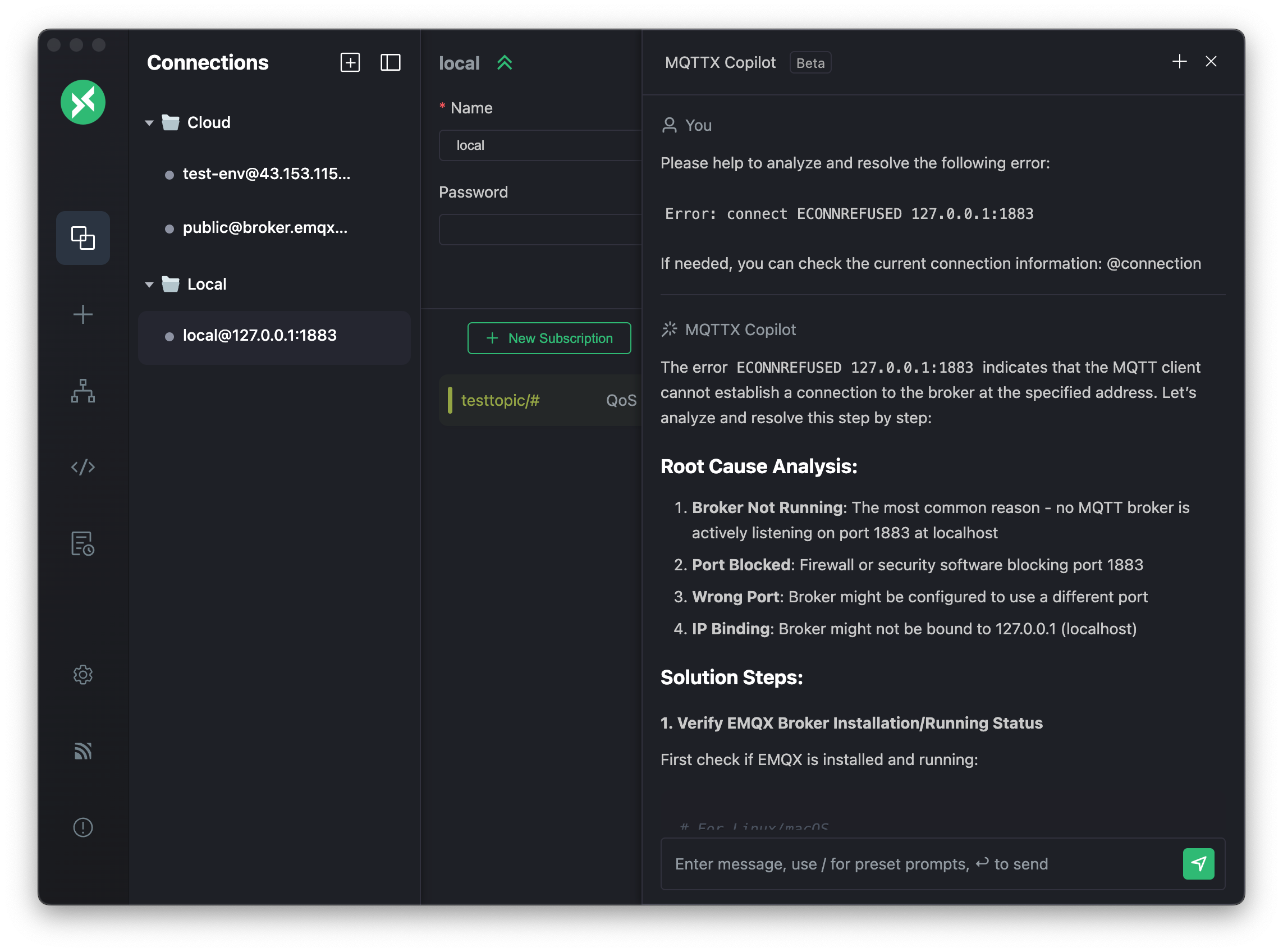Screen dimensions: 1283x952
Task: Collapse connection form with double chevron
Action: pyautogui.click(x=504, y=62)
